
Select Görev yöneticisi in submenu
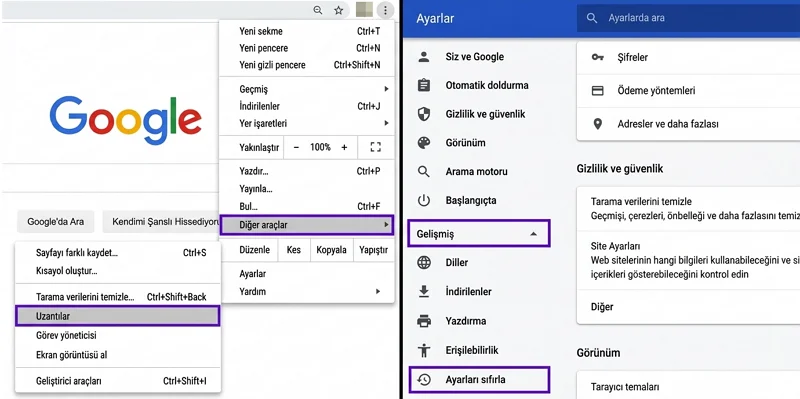[x=118, y=336]
